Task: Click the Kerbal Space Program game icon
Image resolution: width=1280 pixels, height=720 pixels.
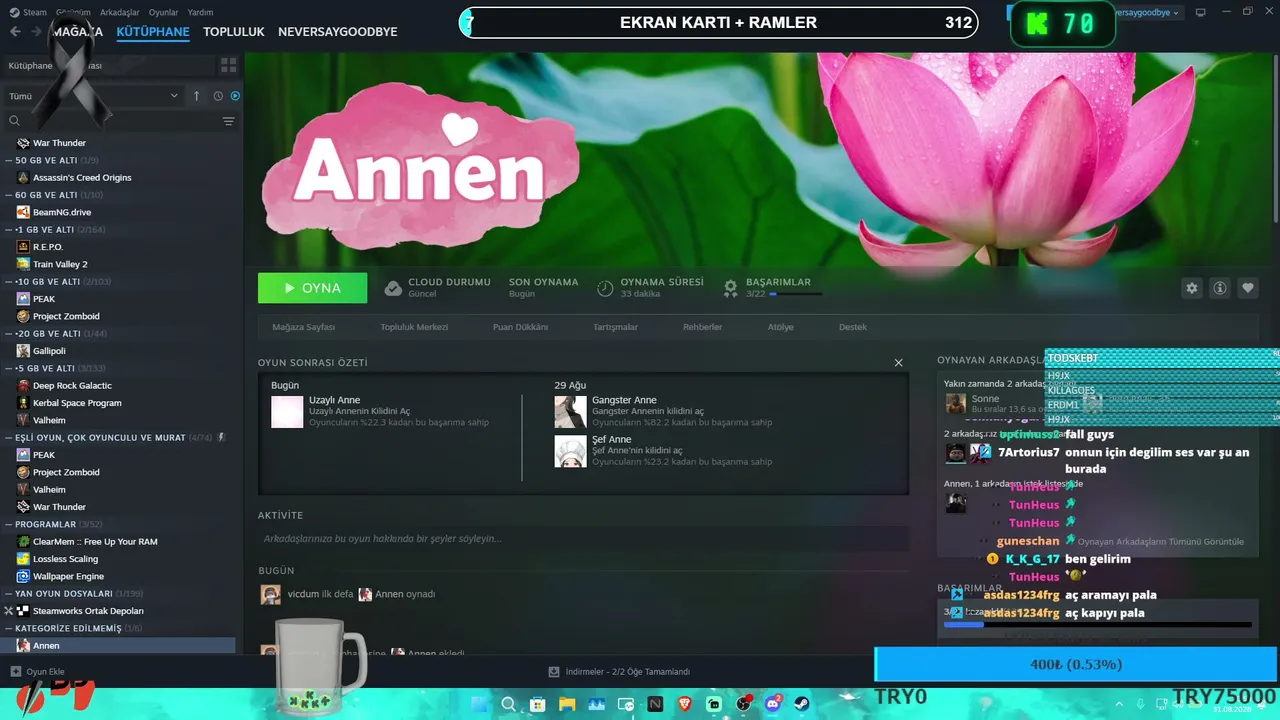Action: pos(24,403)
